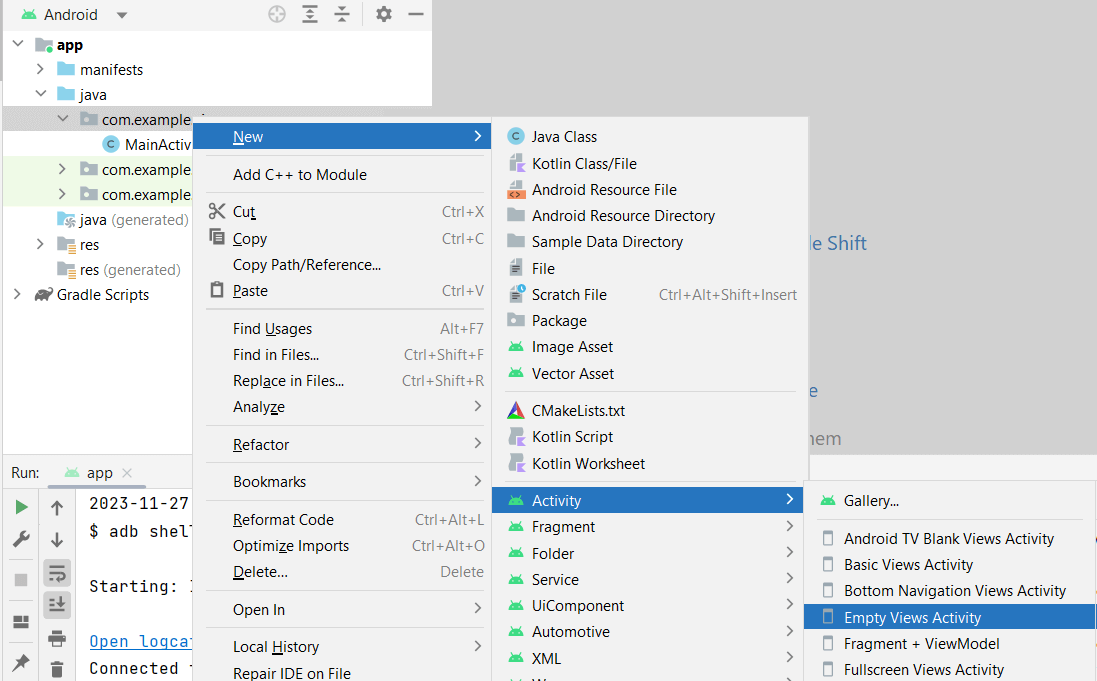Viewport: 1097px width, 681px height.
Task: Choose Gallery... in Activity submenu
Action: pos(871,501)
